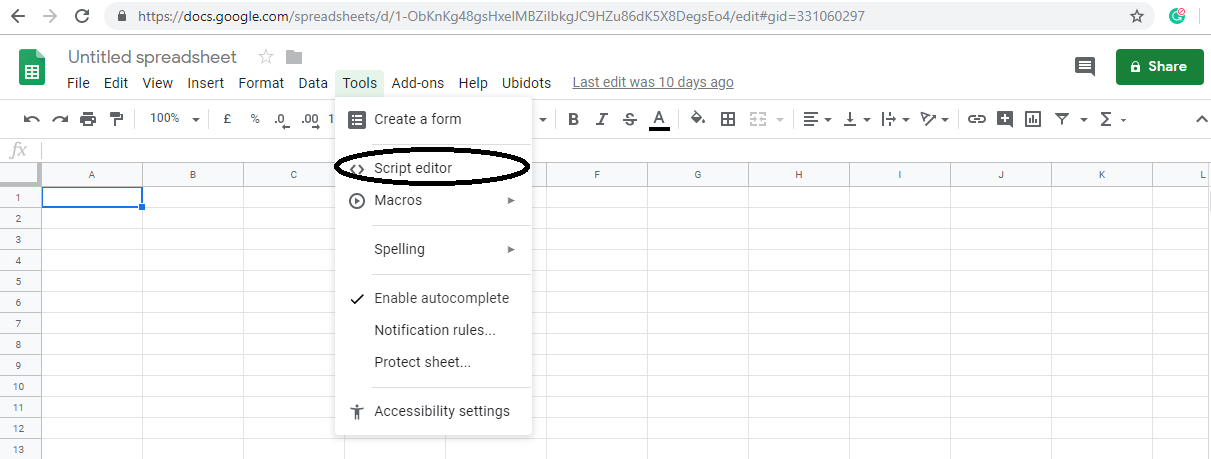Click the Untitled spreadsheet title
The height and width of the screenshot is (459, 1211).
point(152,57)
